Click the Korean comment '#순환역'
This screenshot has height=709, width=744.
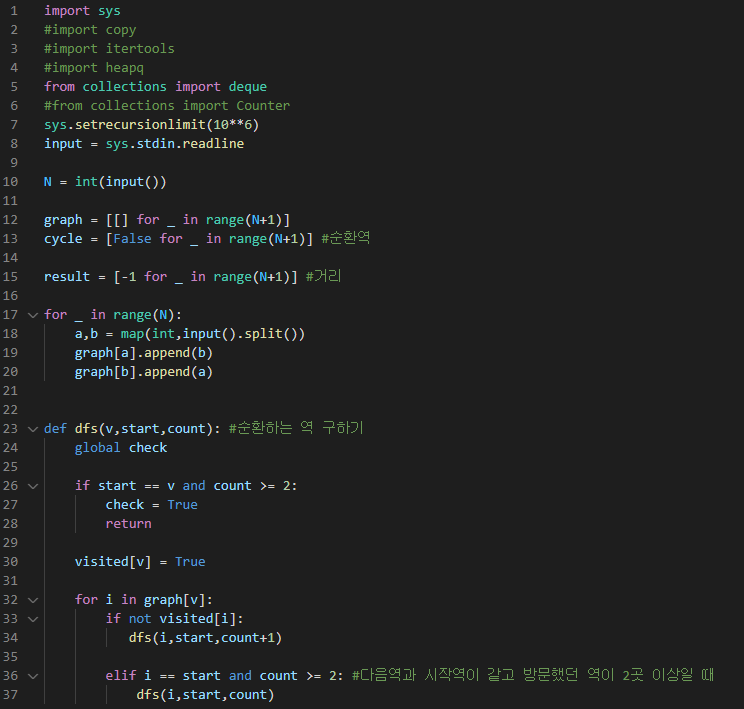click(x=345, y=238)
